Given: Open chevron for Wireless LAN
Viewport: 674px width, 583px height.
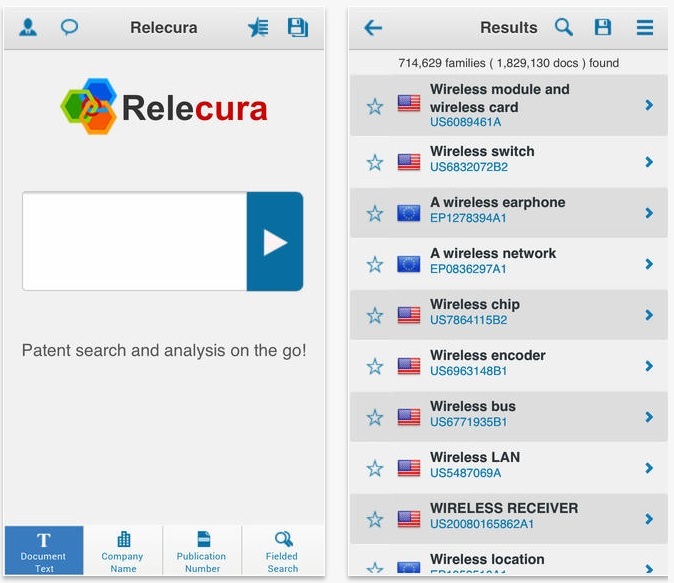Looking at the screenshot, I should tap(649, 467).
